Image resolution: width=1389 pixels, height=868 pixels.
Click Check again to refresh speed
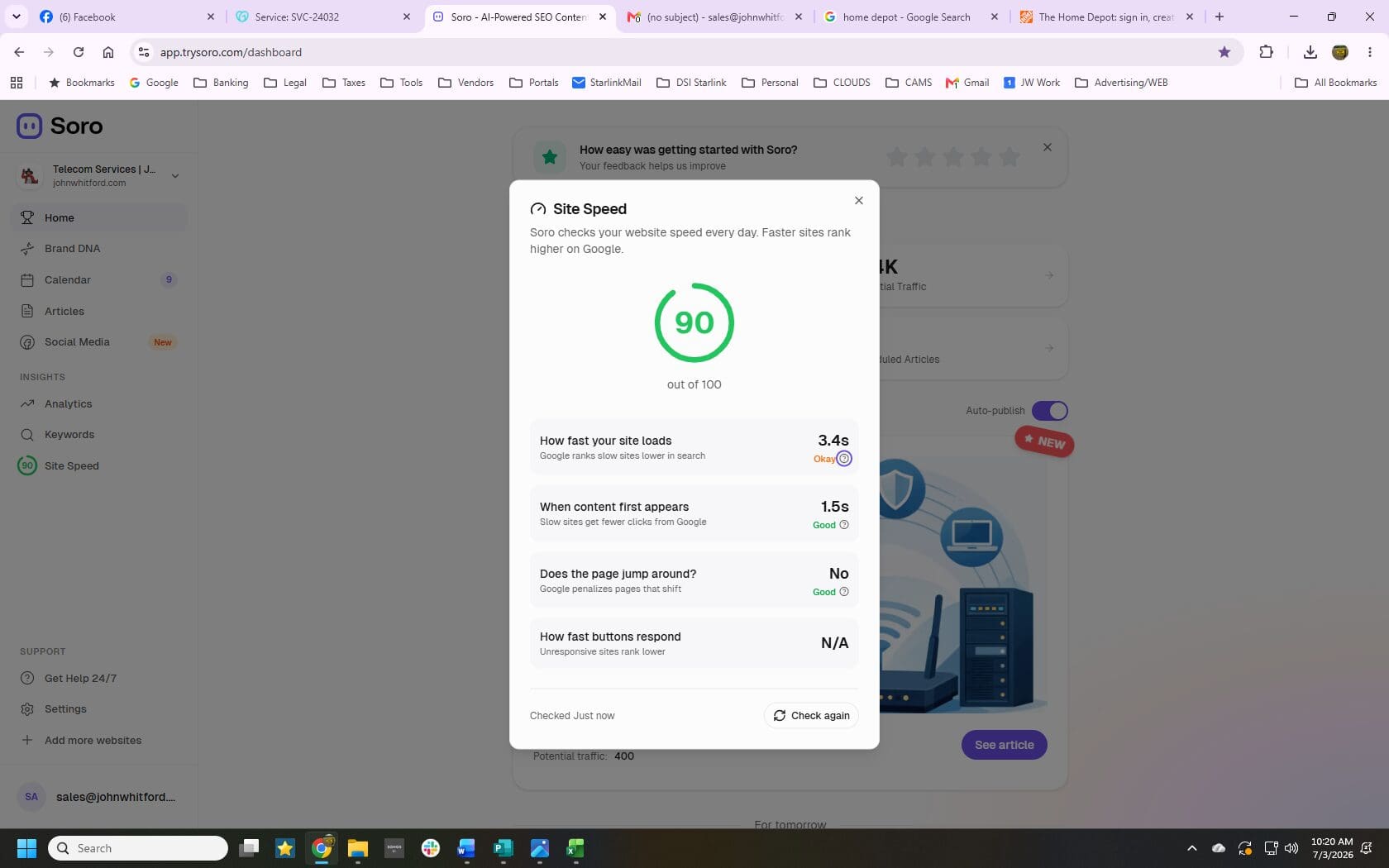(811, 716)
